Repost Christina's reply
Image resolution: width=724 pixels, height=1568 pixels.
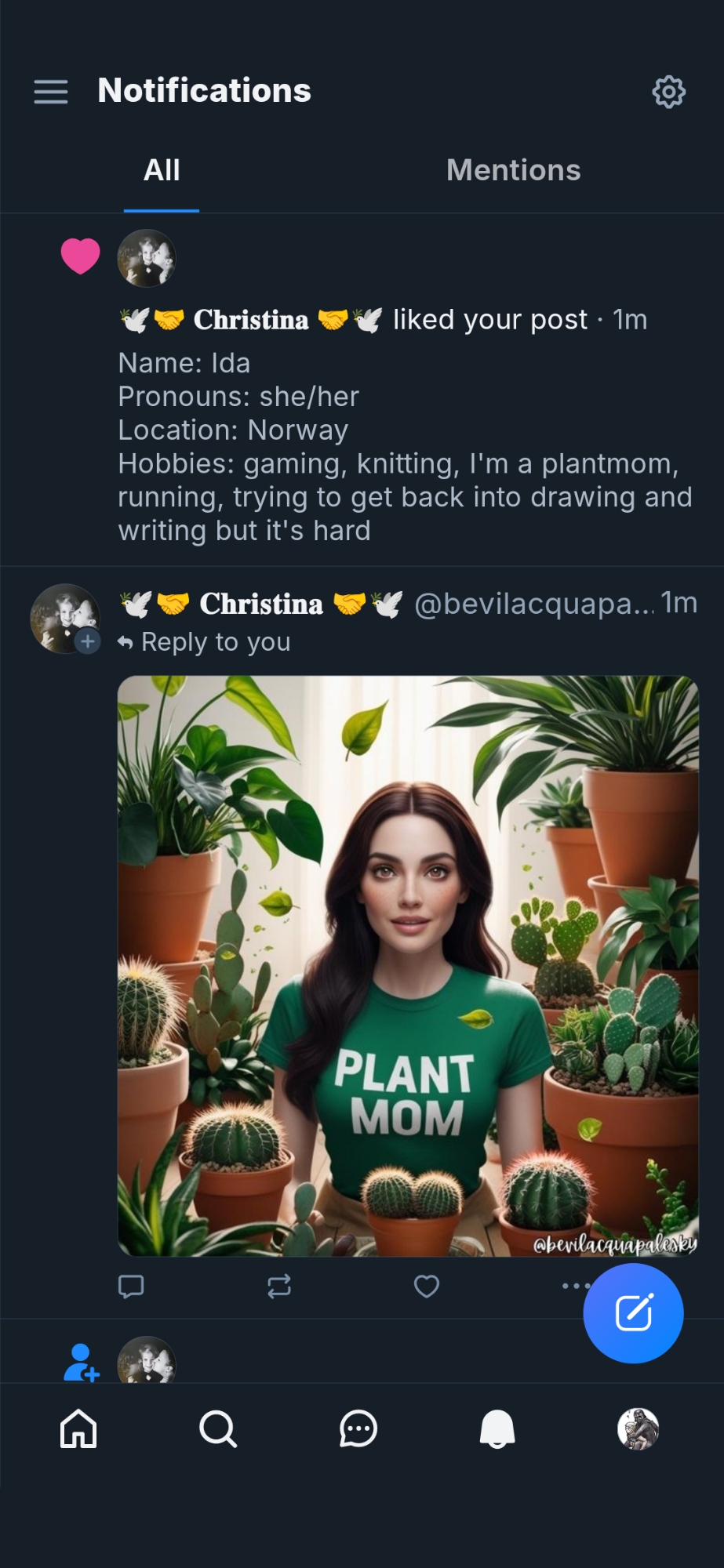point(279,1286)
